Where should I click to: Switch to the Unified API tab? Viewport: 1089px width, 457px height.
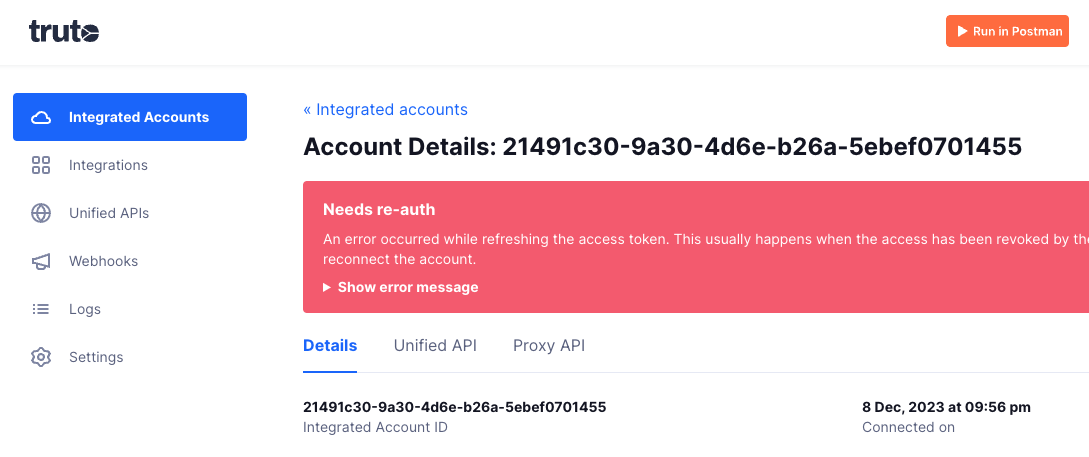(x=435, y=346)
